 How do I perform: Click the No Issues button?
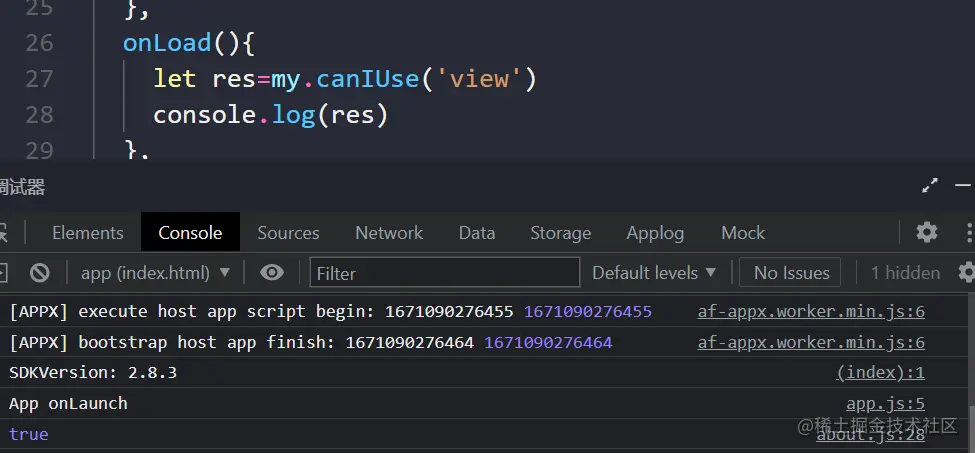[x=791, y=272]
